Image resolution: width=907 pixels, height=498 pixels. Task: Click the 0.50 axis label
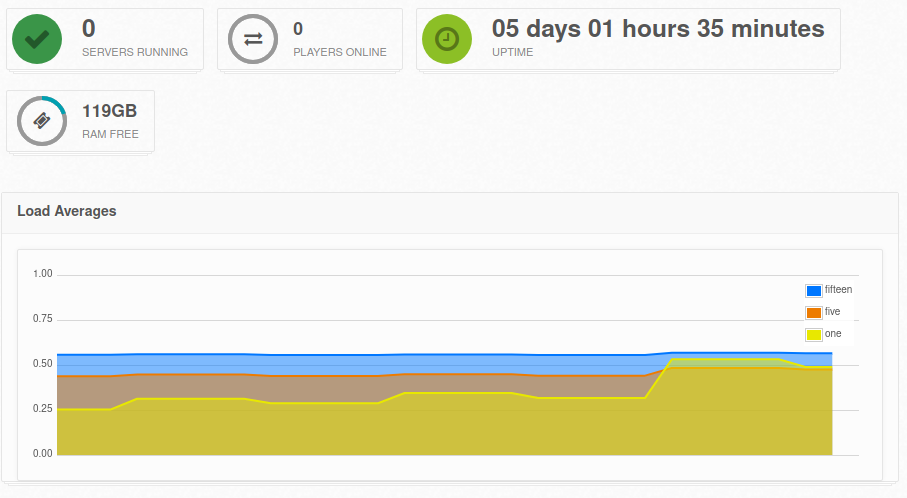click(42, 364)
